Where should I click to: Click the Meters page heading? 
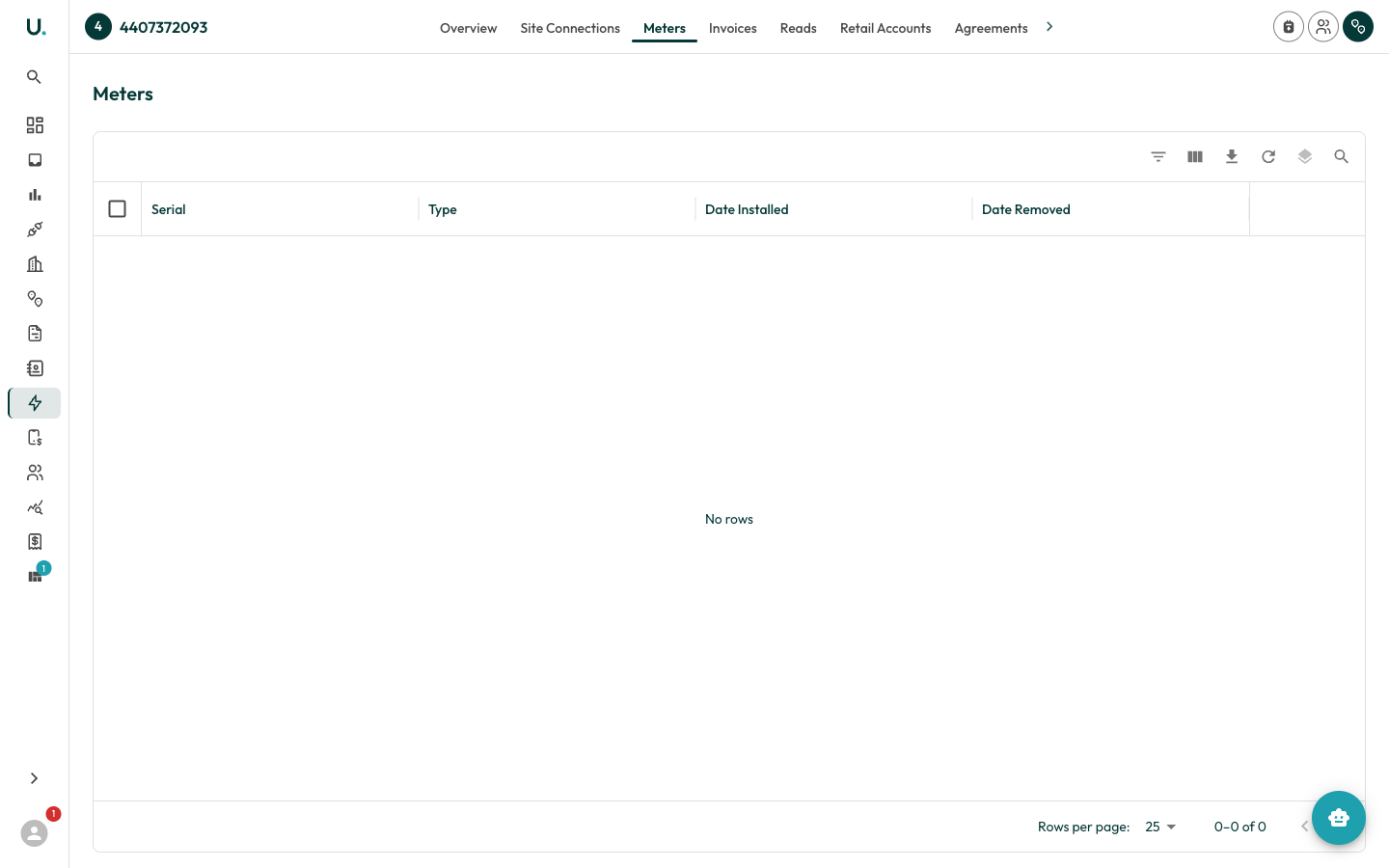[x=123, y=94]
